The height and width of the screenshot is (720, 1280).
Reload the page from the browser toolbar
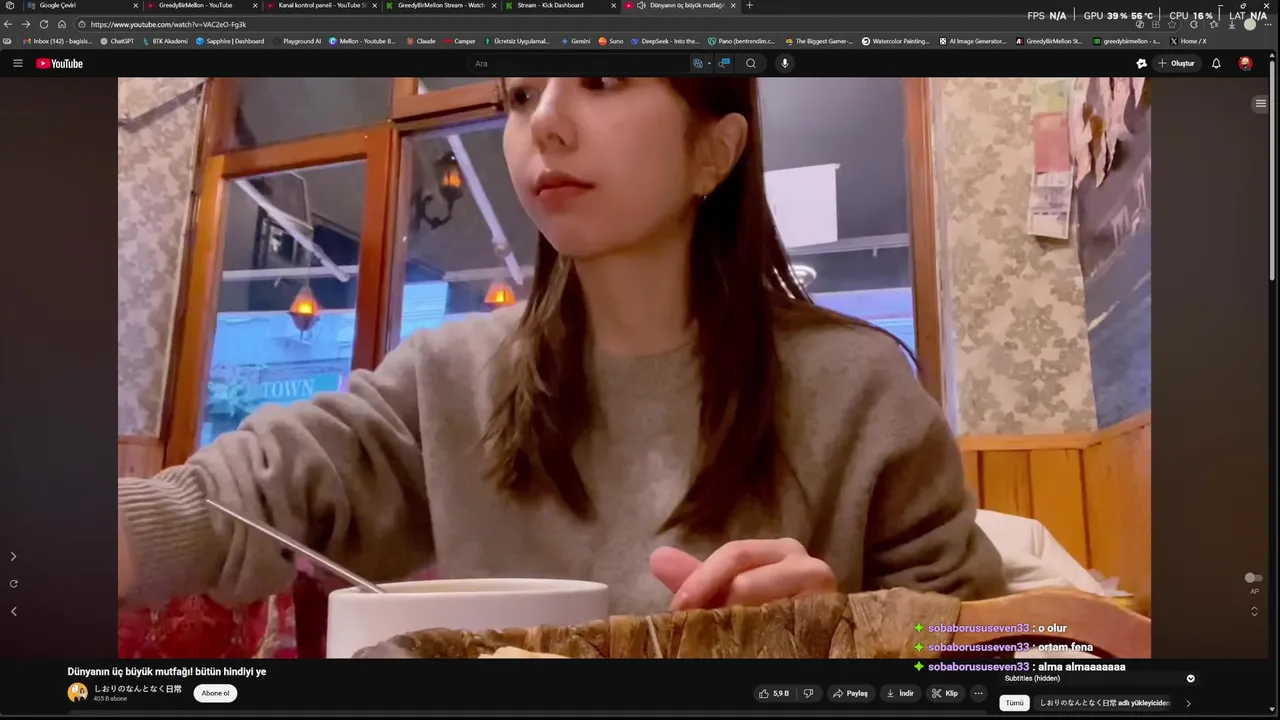click(44, 24)
